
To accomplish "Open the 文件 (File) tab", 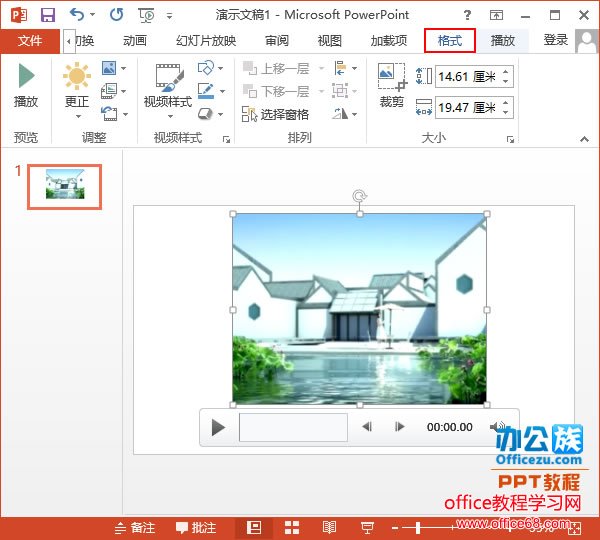I will pyautogui.click(x=30, y=41).
